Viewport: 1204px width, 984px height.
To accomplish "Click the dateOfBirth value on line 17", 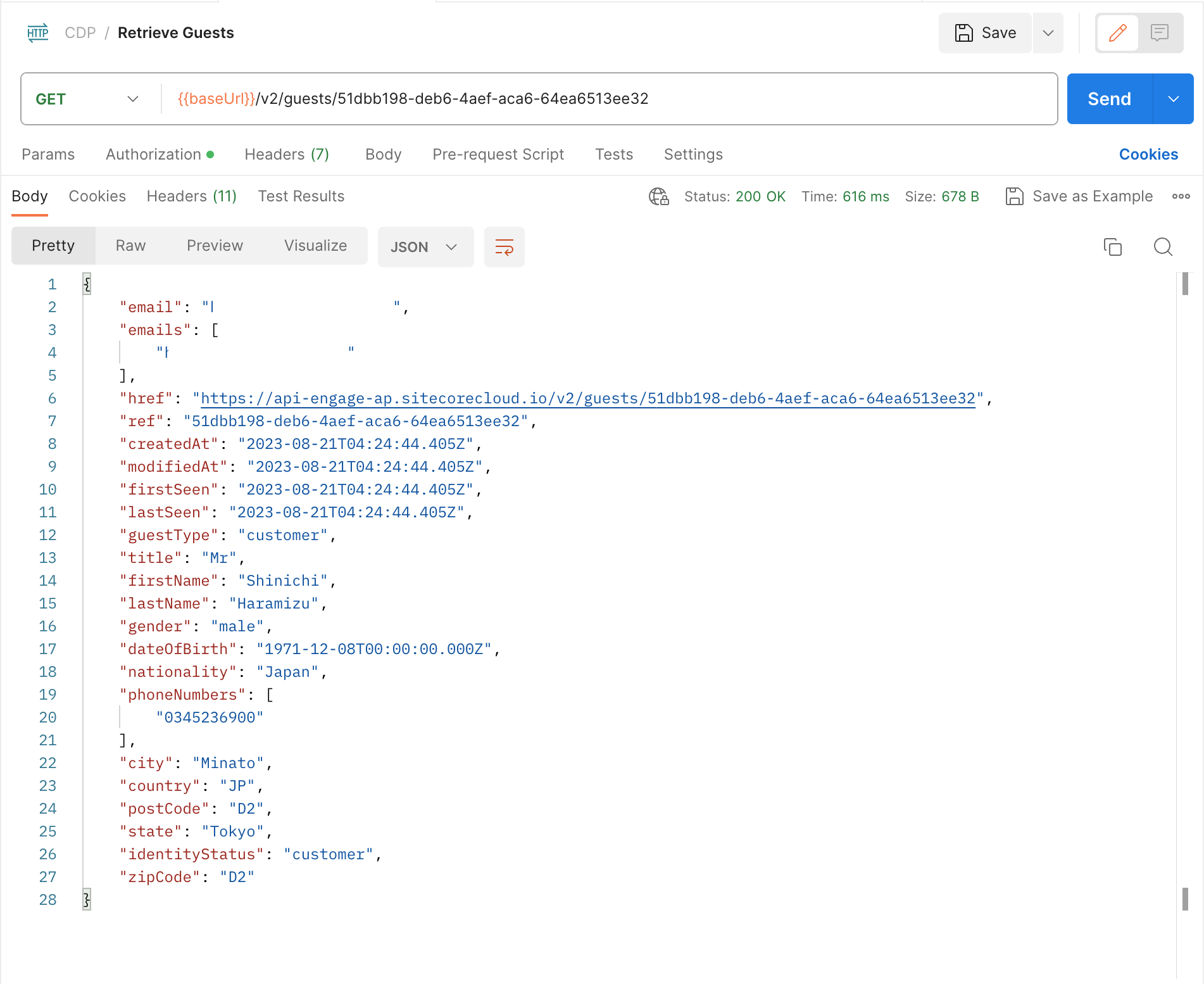I will [x=373, y=649].
